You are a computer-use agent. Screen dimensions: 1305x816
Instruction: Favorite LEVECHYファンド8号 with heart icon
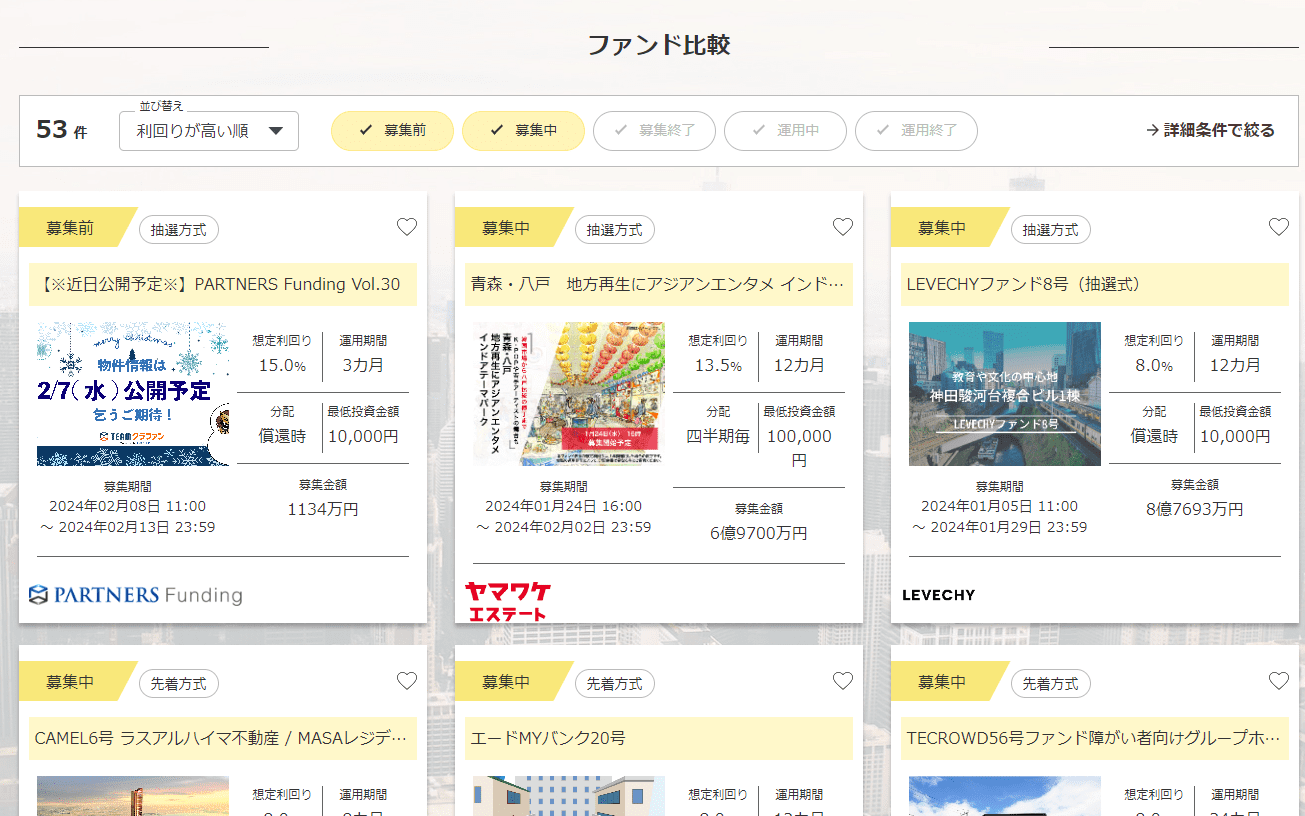pos(1279,227)
